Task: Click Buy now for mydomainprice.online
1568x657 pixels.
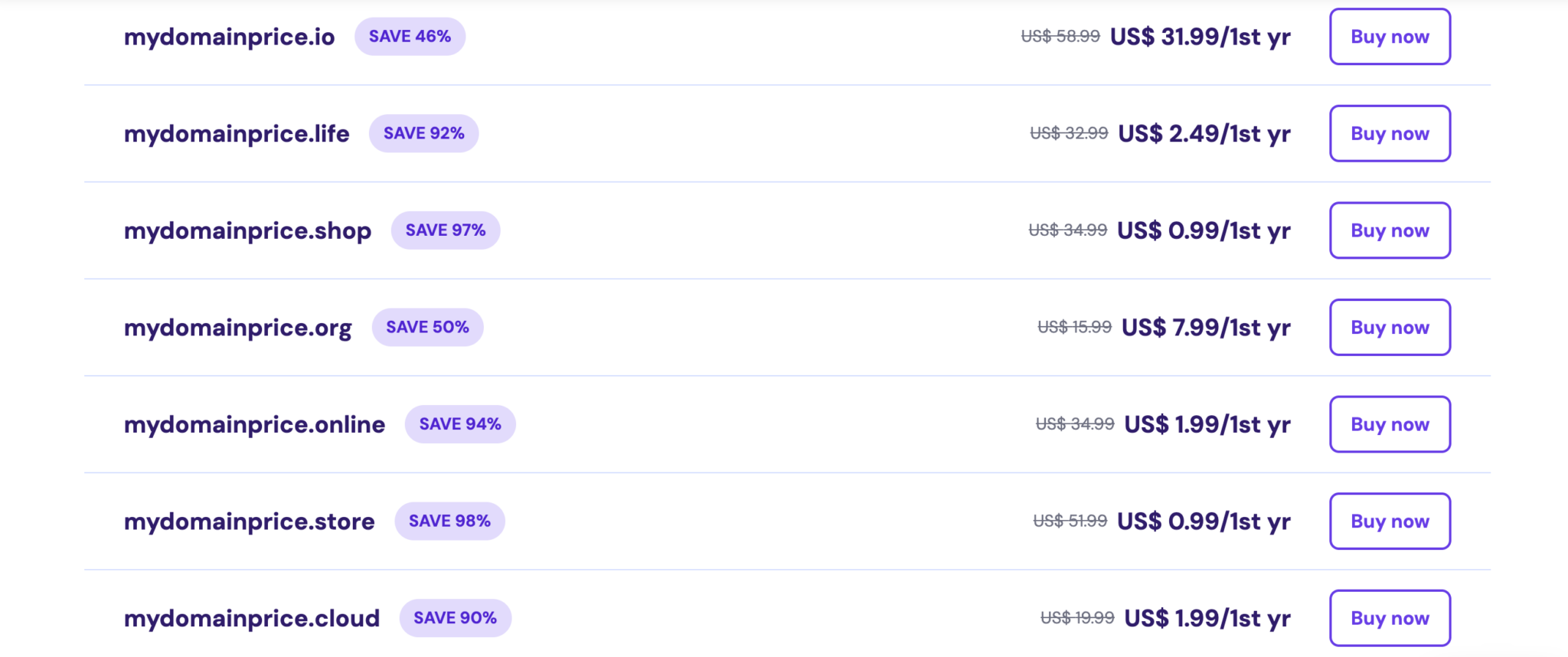Action: coord(1390,424)
